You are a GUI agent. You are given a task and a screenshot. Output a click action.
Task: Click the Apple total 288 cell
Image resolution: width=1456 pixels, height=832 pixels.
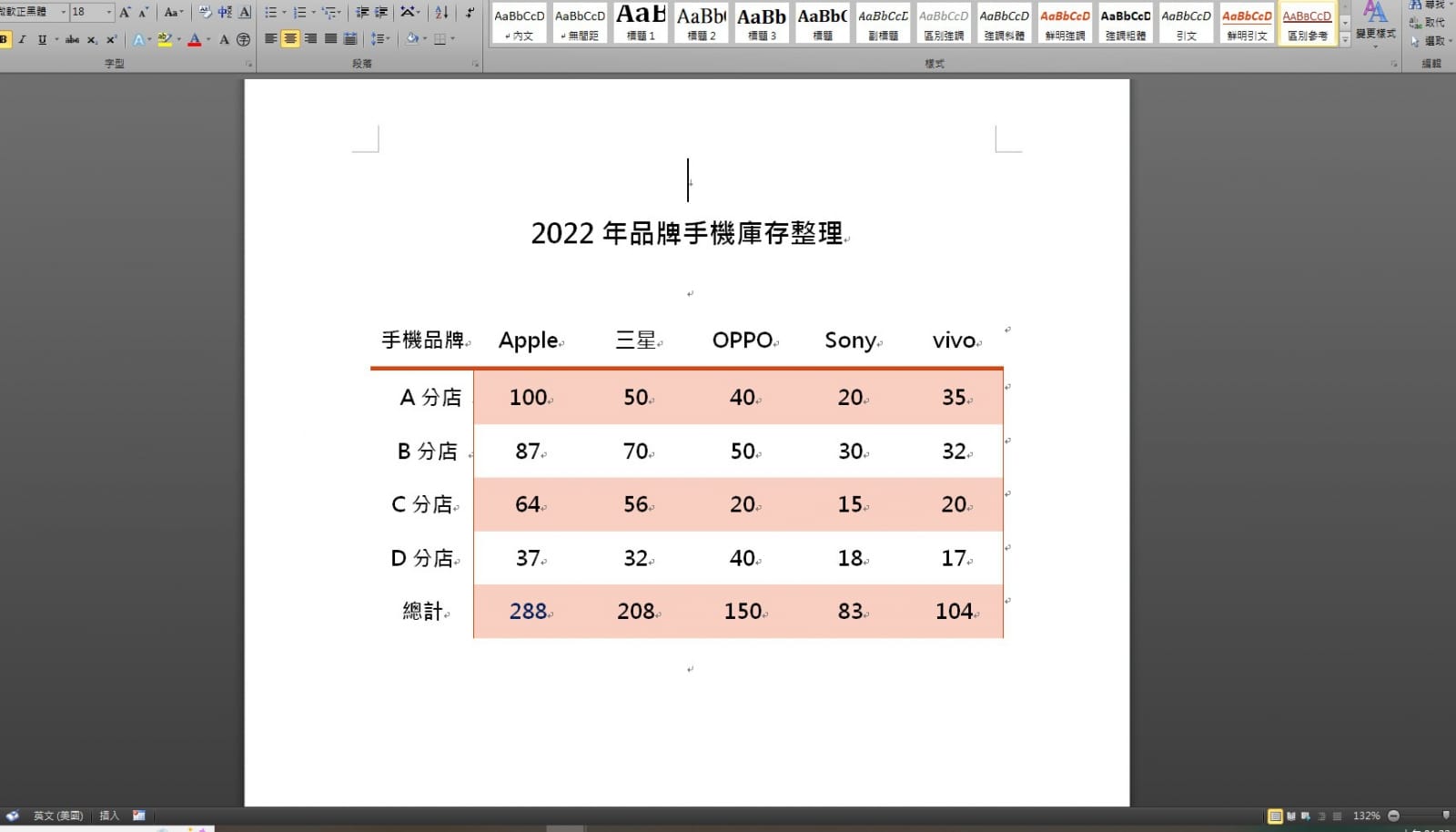tap(528, 611)
